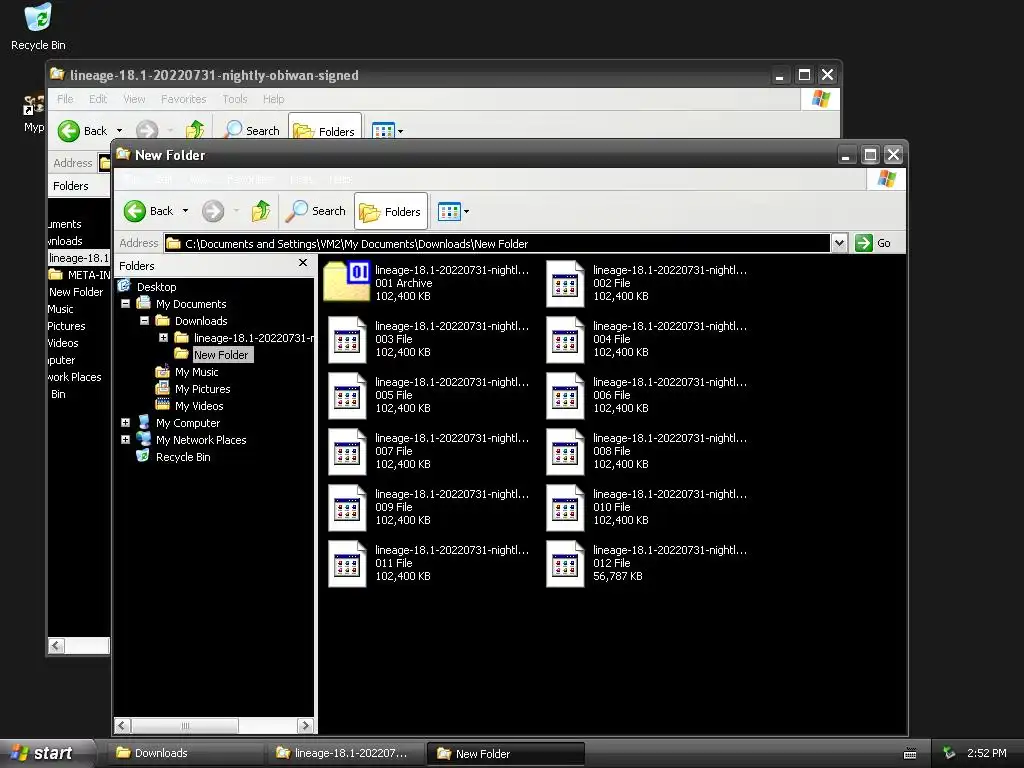Expand lineage-18.1-20220731 folder tree node

tap(163, 338)
